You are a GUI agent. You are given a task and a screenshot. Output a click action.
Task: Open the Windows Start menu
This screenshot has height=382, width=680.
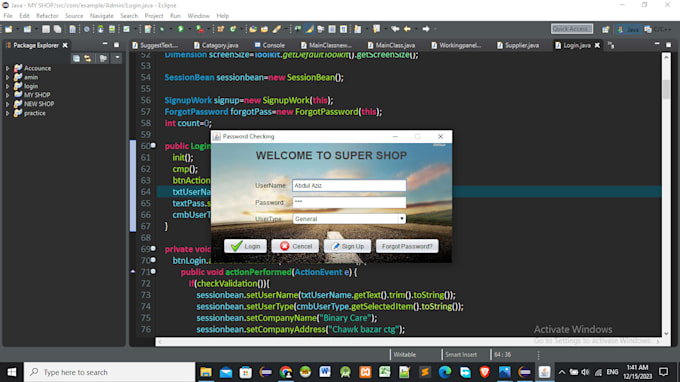[12, 372]
